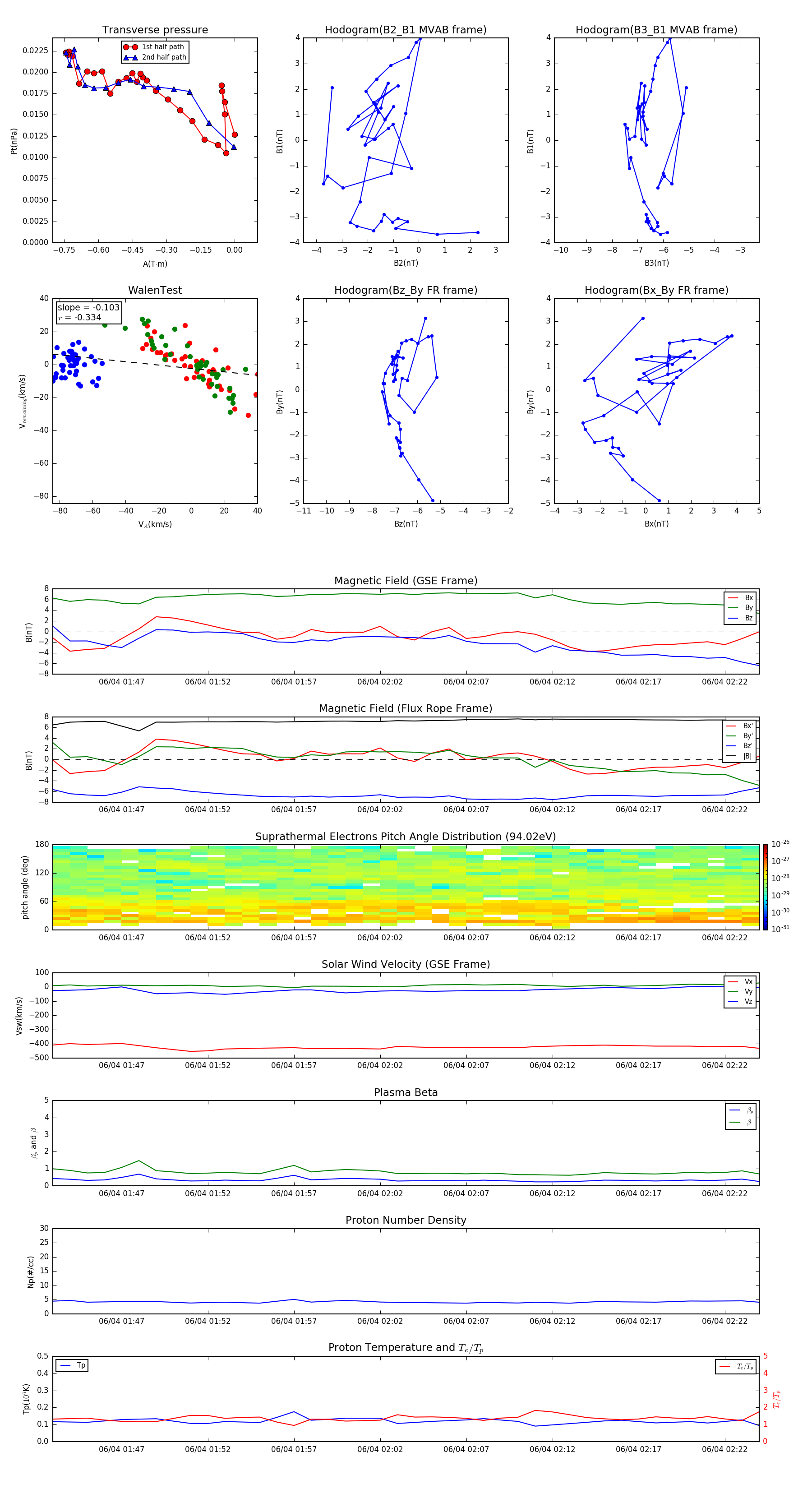
Task: Click the "Hodogram(Bx_By FR frame)" title
Action: click(x=656, y=290)
